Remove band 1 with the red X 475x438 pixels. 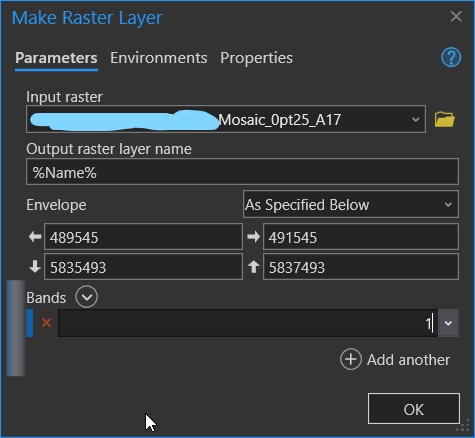(46, 323)
